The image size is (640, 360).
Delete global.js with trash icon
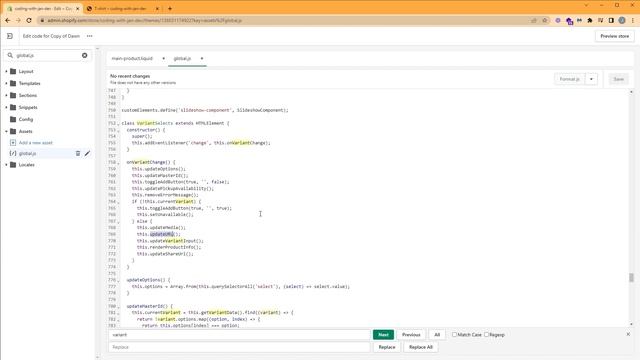[x=78, y=153]
